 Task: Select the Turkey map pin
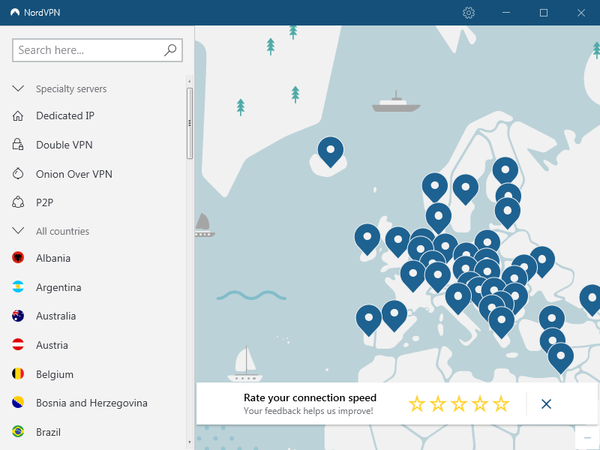point(552,321)
